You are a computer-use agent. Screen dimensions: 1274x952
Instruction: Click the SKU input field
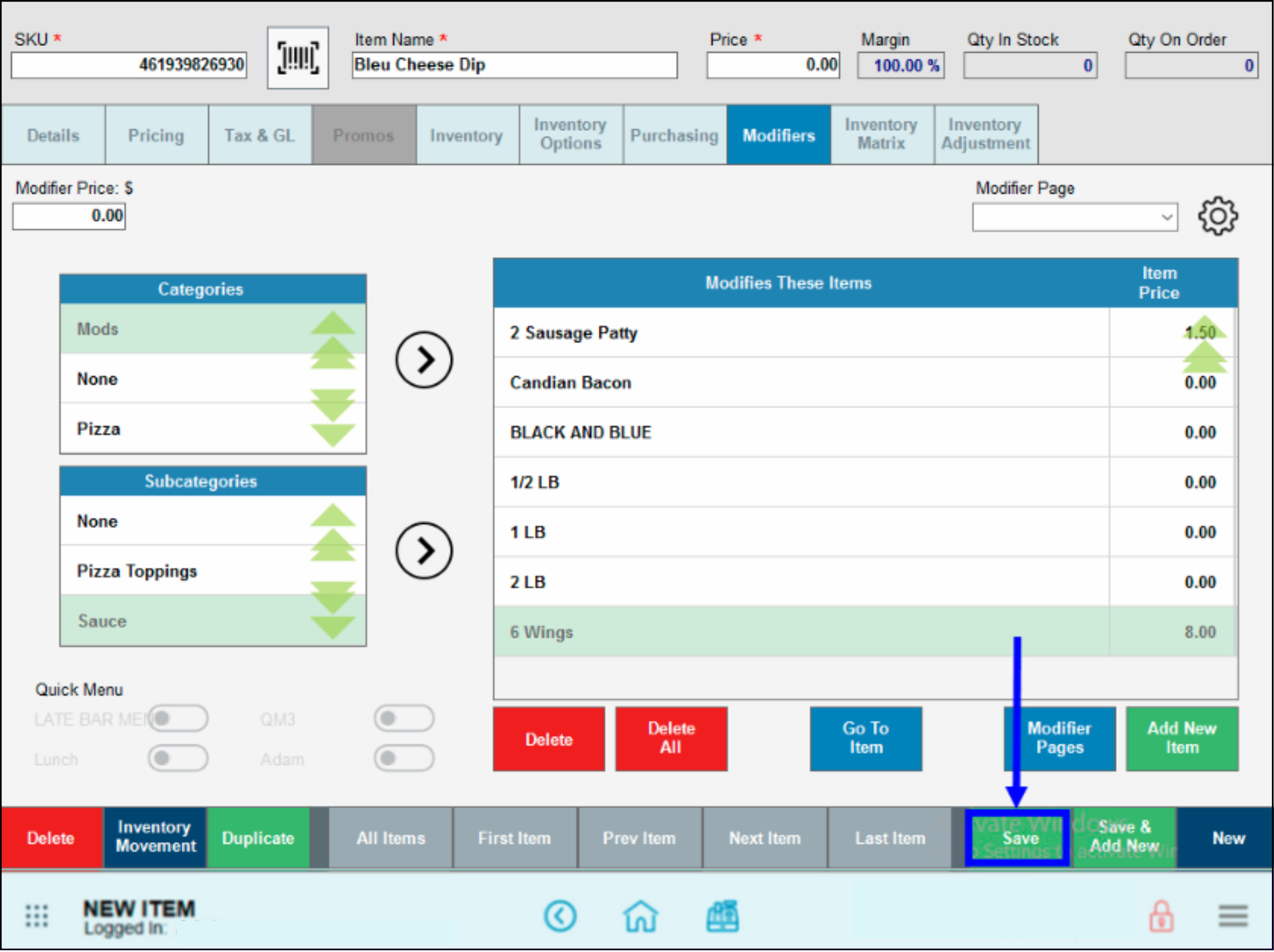[x=129, y=65]
